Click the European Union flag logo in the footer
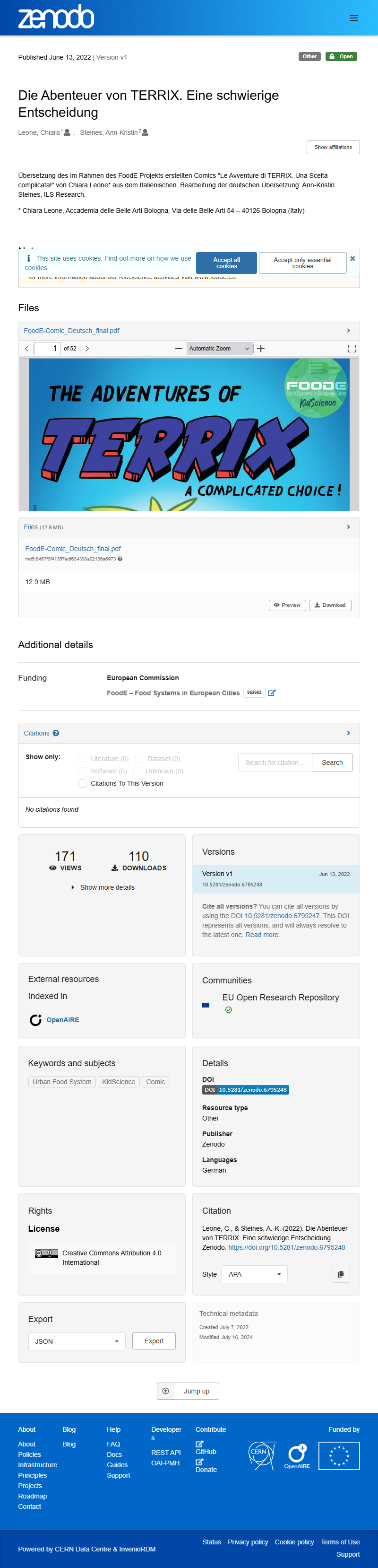The height and width of the screenshot is (1568, 378). click(339, 1456)
